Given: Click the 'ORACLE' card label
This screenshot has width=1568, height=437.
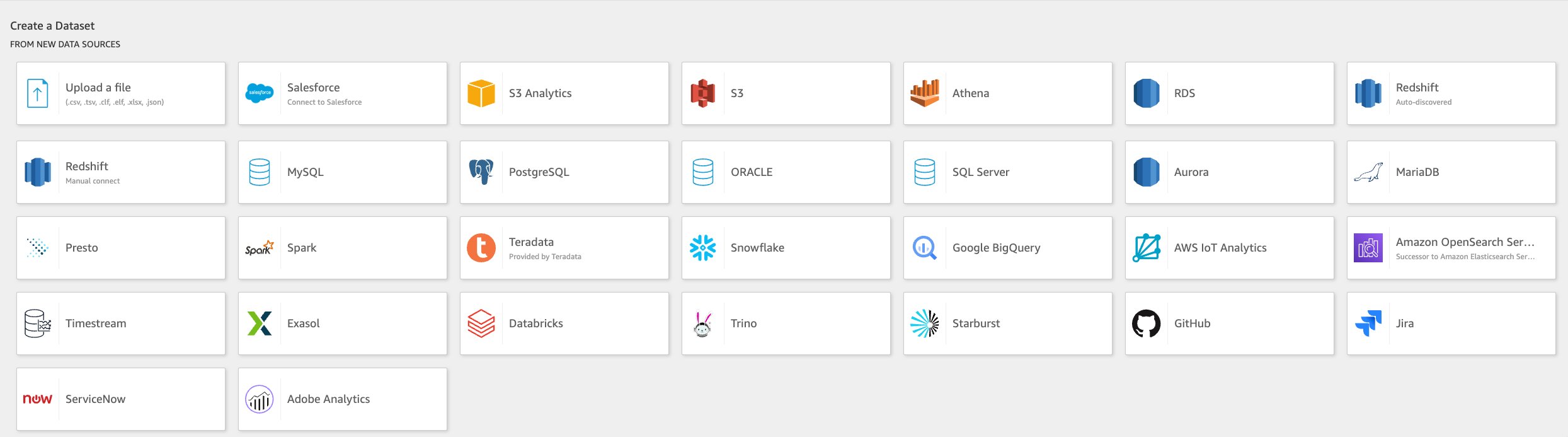Looking at the screenshot, I should pyautogui.click(x=752, y=172).
